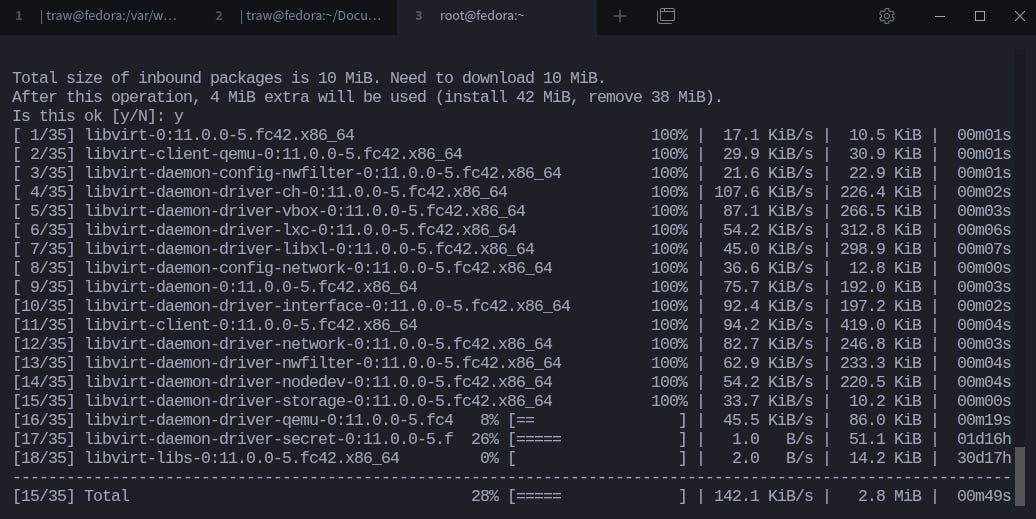
Task: Click the 'After this operation' line
Action: tap(367, 97)
